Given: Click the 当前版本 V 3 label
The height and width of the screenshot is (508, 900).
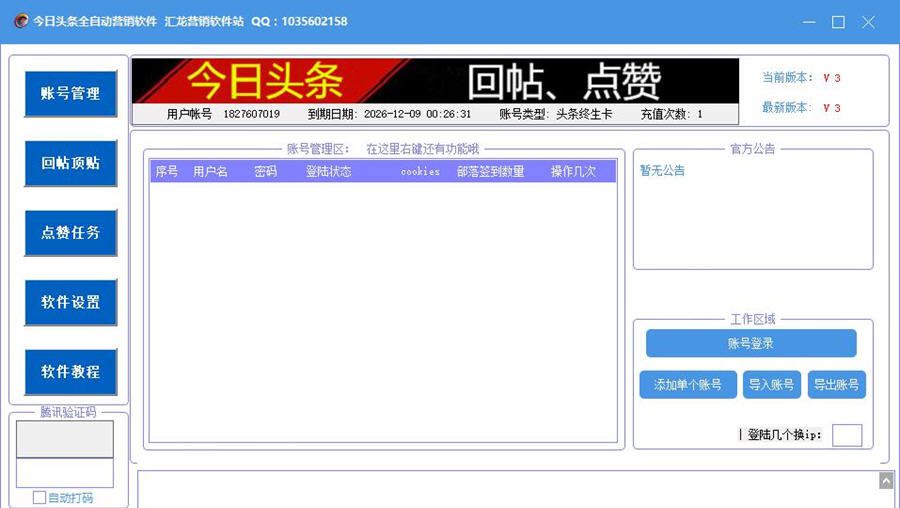Looking at the screenshot, I should 801,77.
